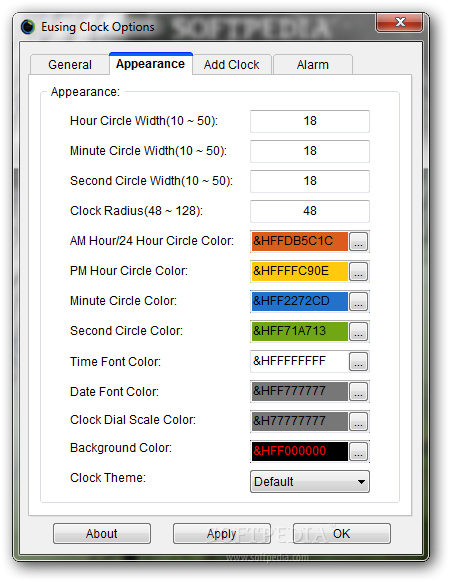This screenshot has width=450, height=582.
Task: Click the white &HFFFFFFFF color value
Action: click(300, 362)
